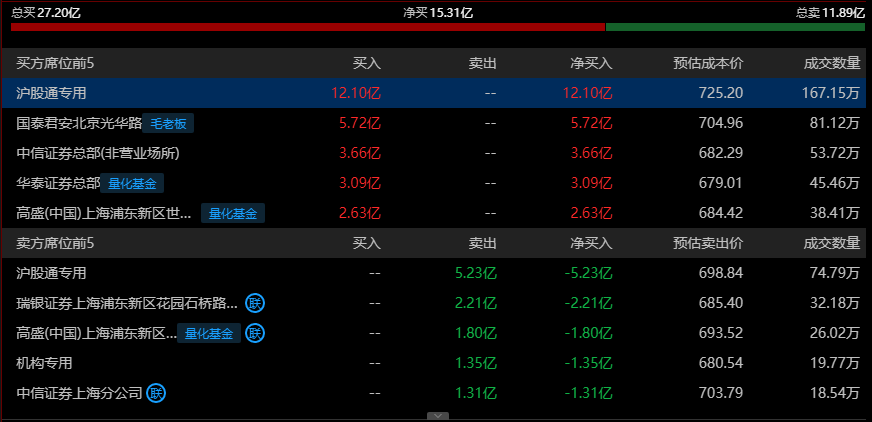Click the 毛老板 tag
The width and height of the screenshot is (872, 422).
pyautogui.click(x=168, y=124)
